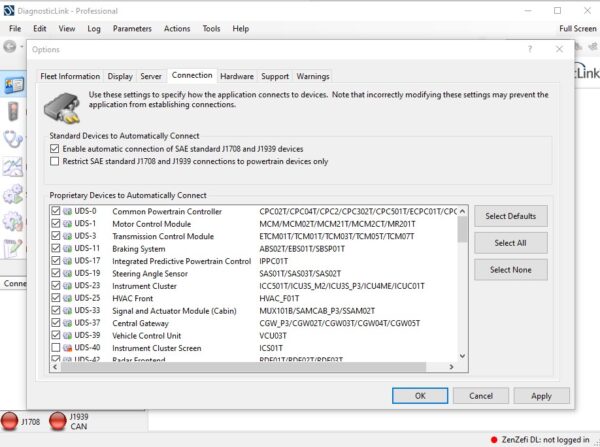Click the J1939 CAN red status indicator
This screenshot has height=447, width=600.
point(57,421)
